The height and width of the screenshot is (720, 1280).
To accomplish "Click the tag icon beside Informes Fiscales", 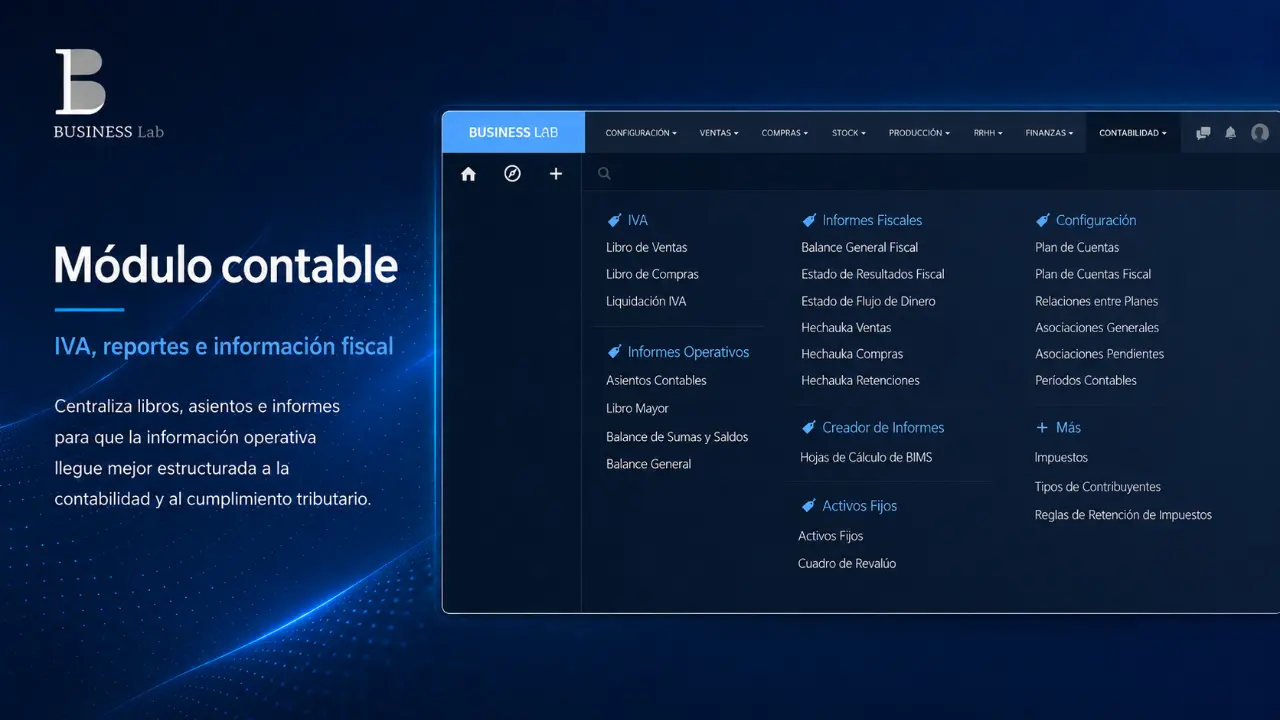I will tap(809, 220).
